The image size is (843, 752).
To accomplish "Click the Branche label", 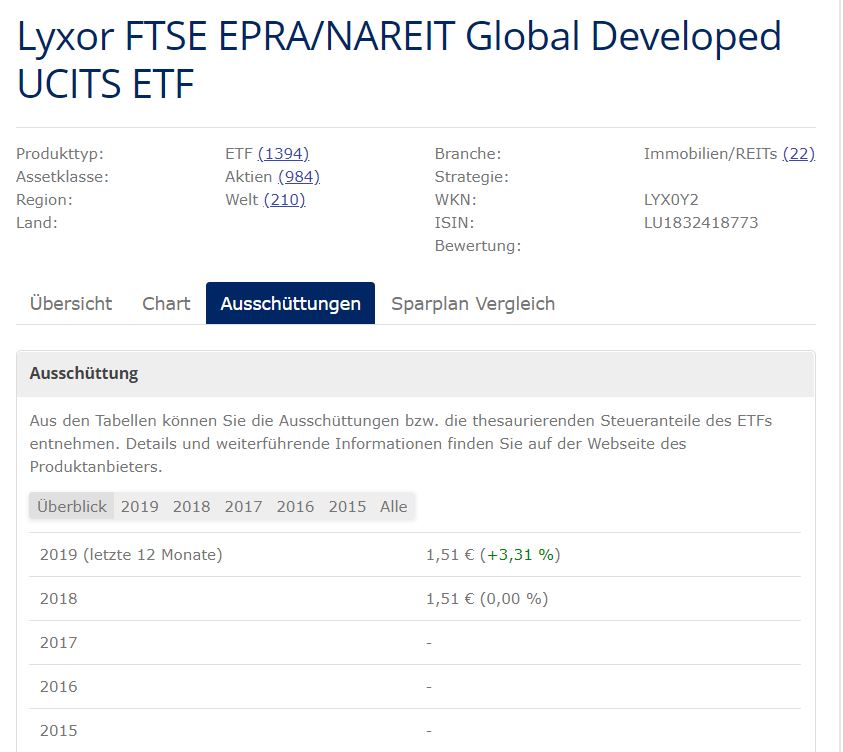I will (468, 154).
